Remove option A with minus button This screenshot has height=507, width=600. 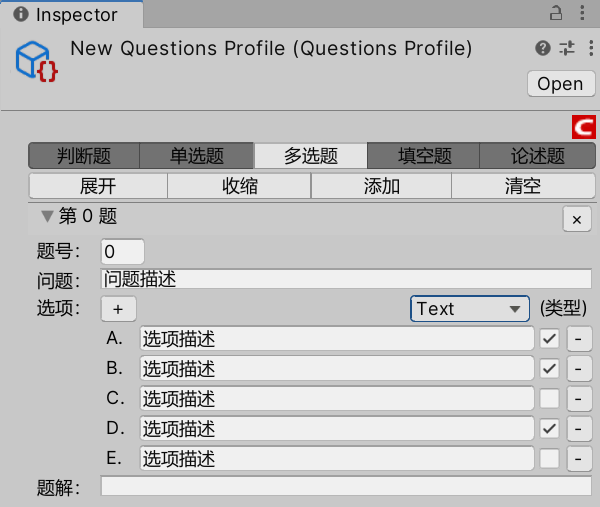pos(579,339)
